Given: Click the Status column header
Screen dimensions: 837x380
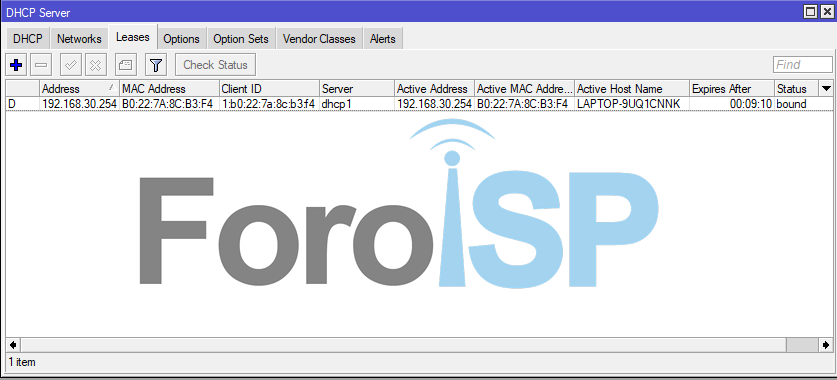Looking at the screenshot, I should (x=796, y=89).
